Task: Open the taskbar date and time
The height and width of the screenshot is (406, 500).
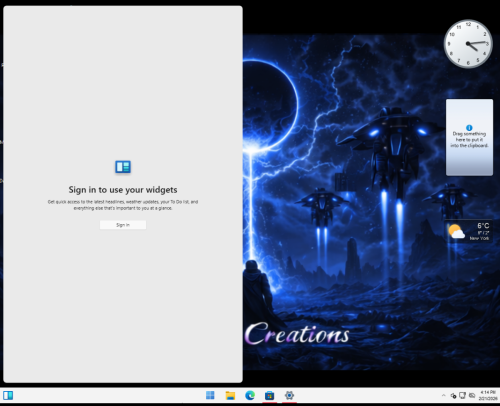Action: pos(488,395)
